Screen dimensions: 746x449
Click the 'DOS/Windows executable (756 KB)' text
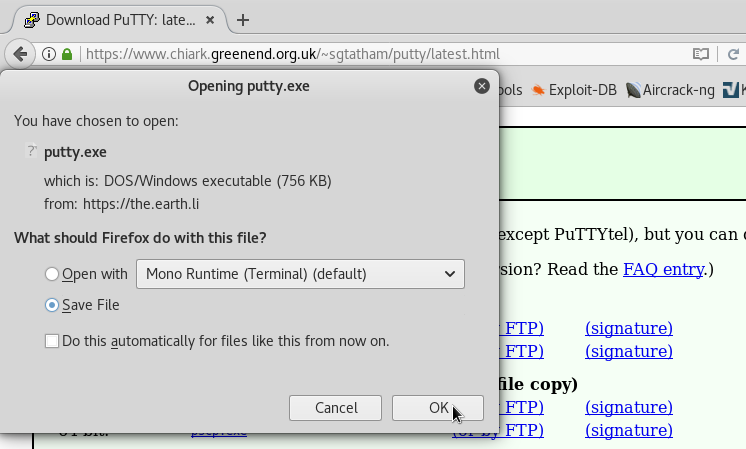pos(217,181)
